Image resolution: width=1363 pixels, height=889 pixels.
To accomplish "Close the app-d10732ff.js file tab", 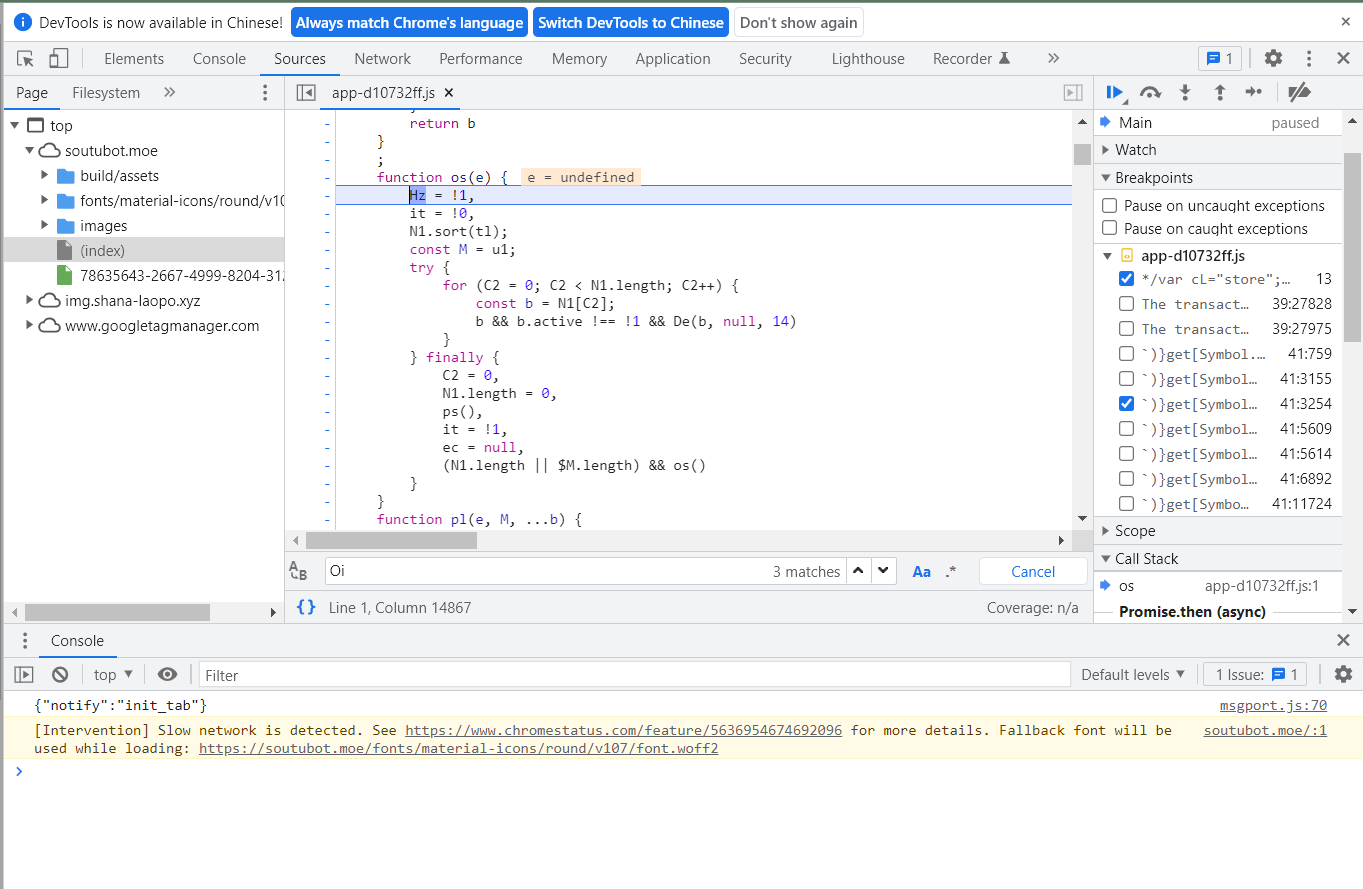I will [449, 93].
